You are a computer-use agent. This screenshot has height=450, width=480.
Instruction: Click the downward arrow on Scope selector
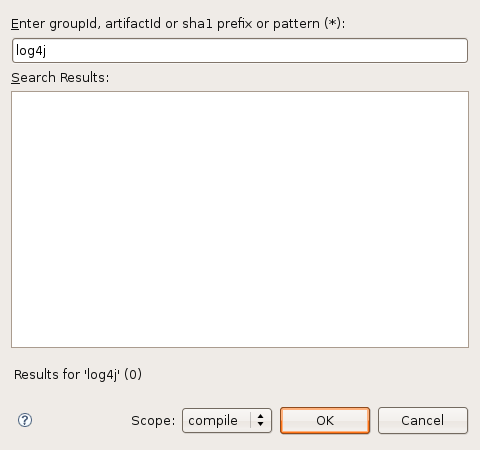[261, 424]
